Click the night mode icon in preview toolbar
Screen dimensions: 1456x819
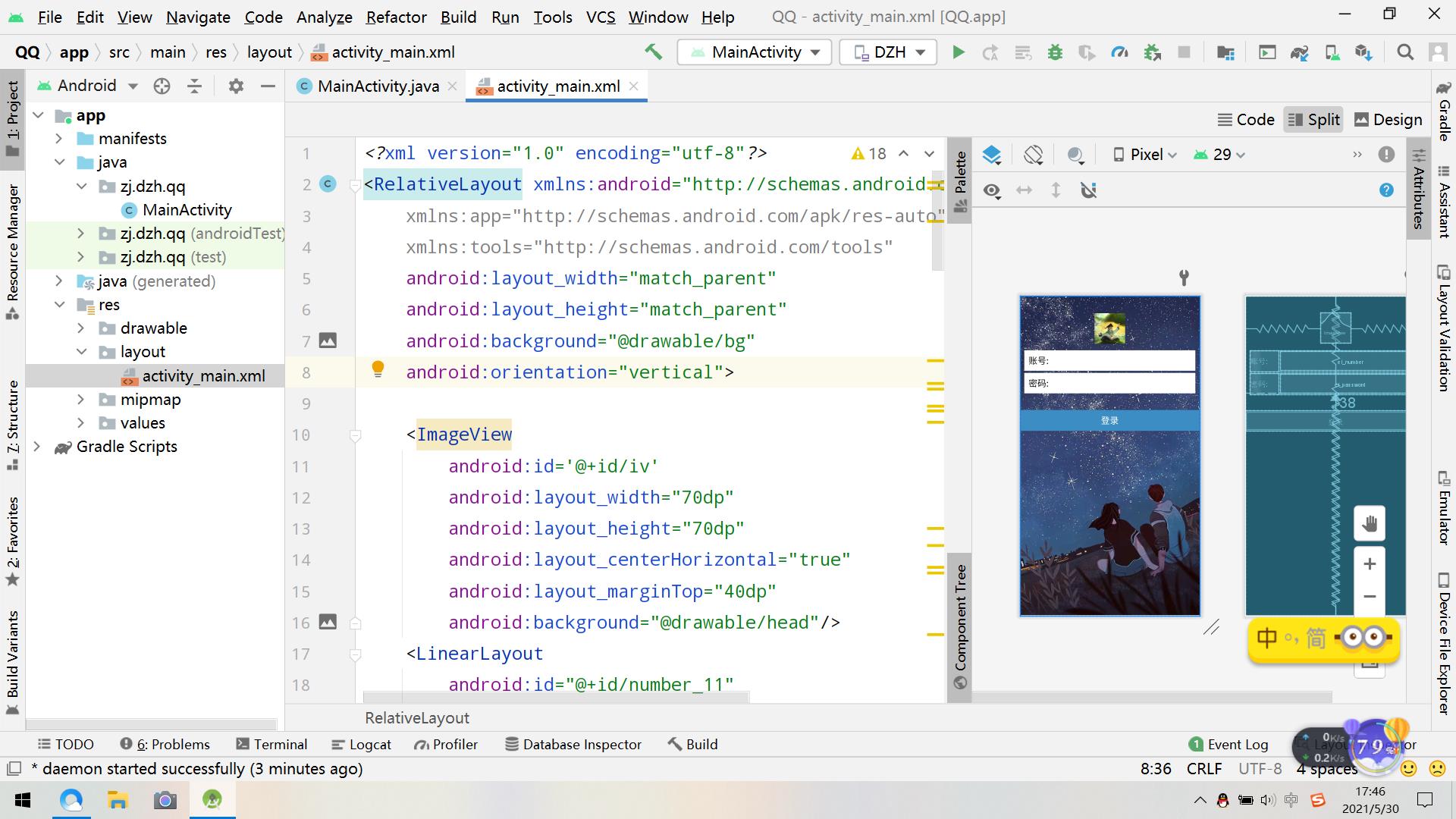pos(1075,155)
